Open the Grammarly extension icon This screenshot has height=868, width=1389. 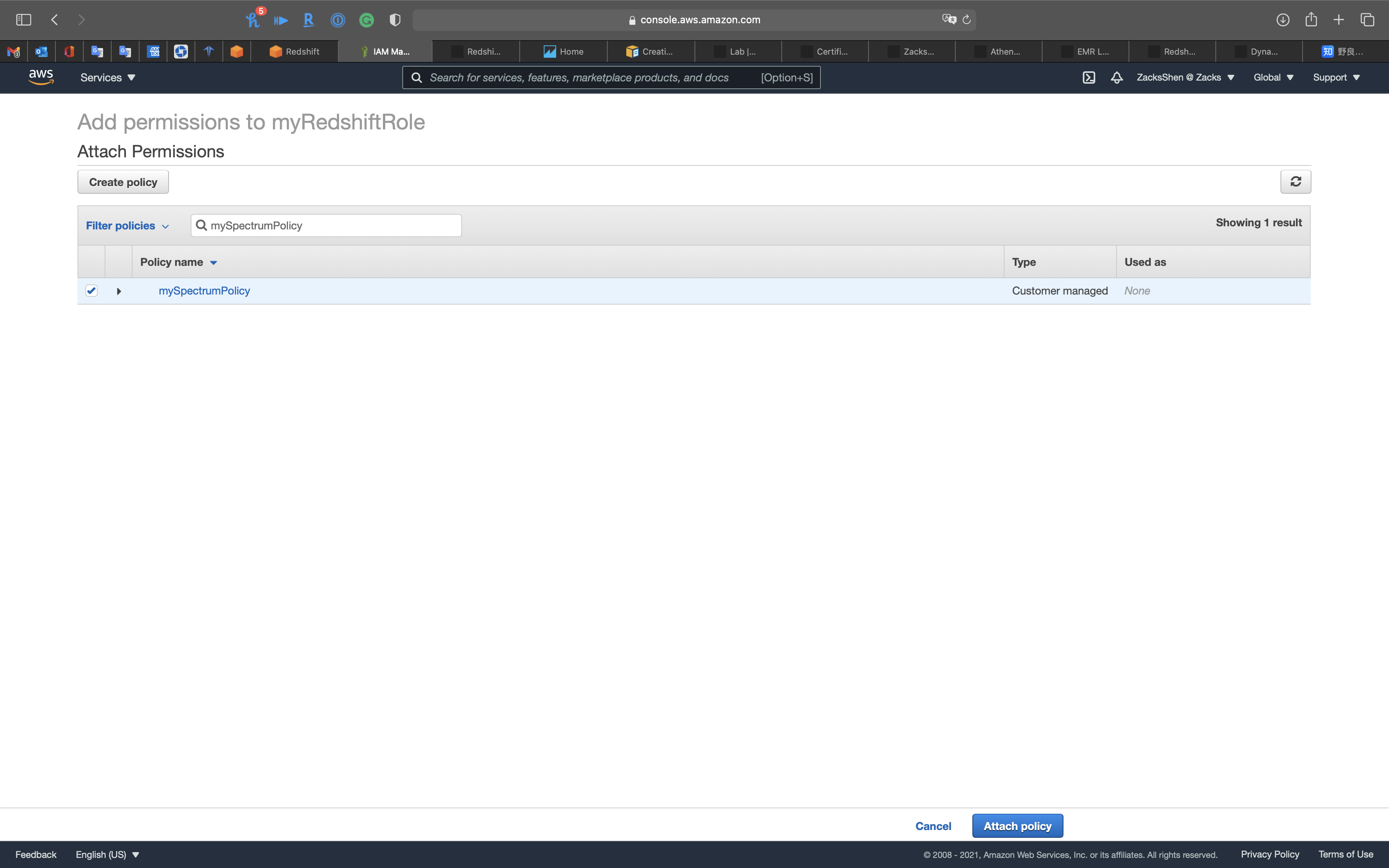pyautogui.click(x=366, y=21)
